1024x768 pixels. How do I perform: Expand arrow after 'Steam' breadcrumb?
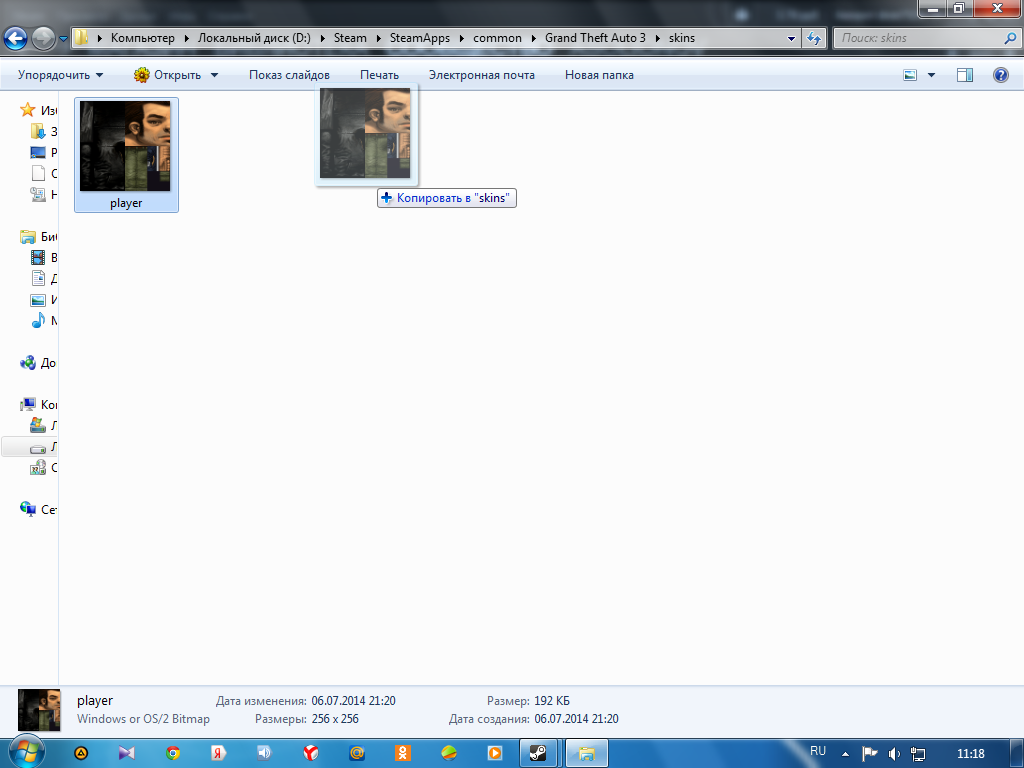[378, 38]
